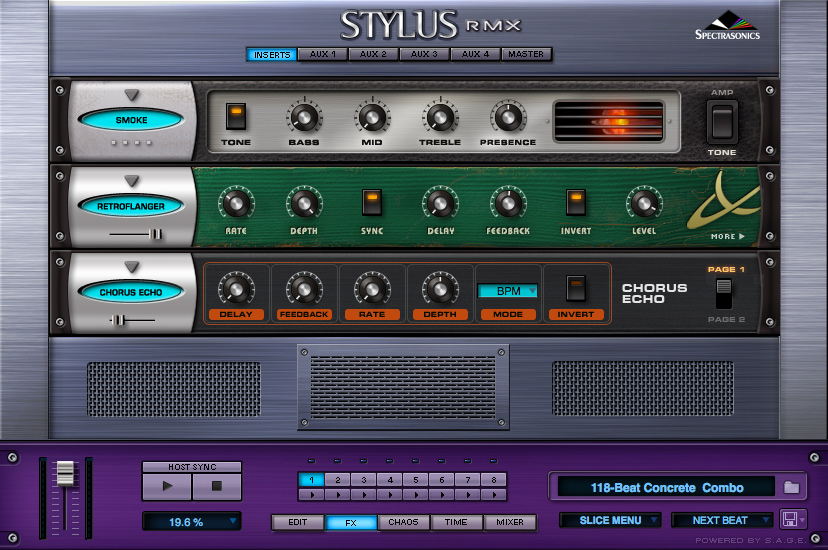Click play arrow under part 1
The image size is (828, 550).
coord(312,495)
